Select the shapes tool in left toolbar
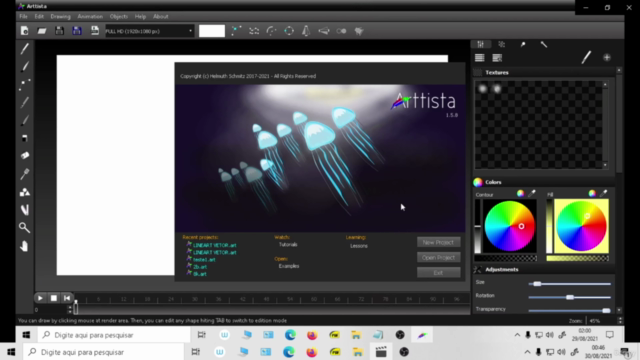This screenshot has height=360, width=640. coord(24,192)
